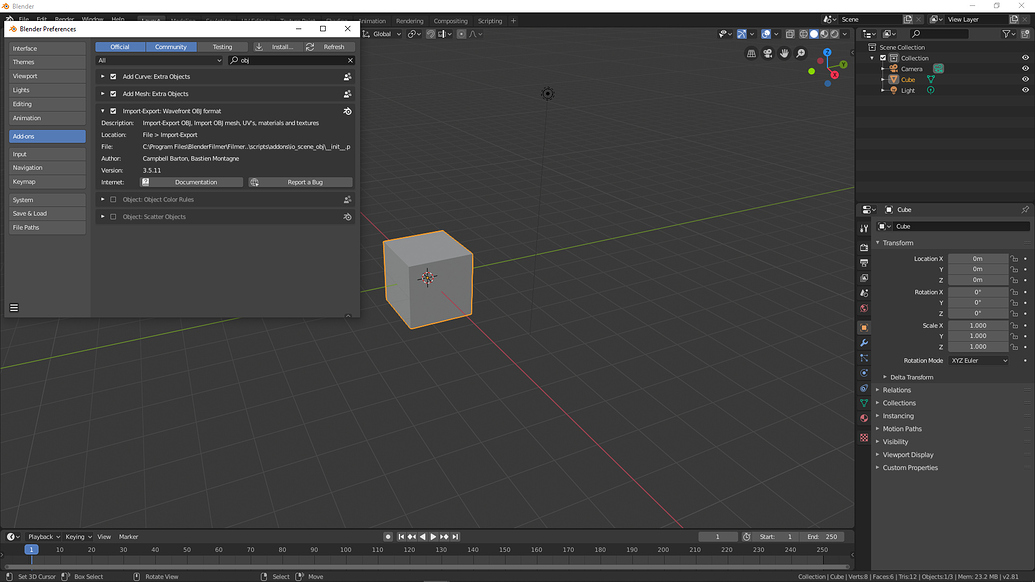This screenshot has width=1035, height=582.
Task: Open Render Properties in the properties editor
Action: 864,247
